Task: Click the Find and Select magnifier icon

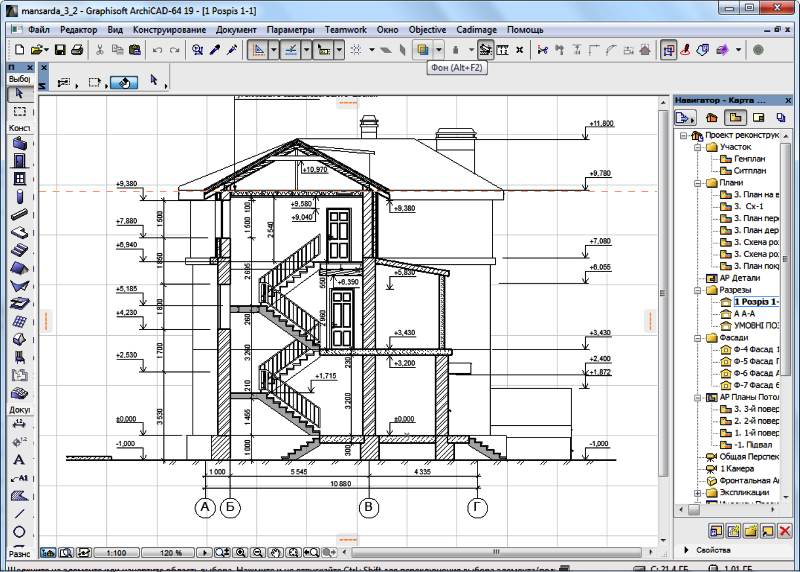Action: pyautogui.click(x=197, y=50)
